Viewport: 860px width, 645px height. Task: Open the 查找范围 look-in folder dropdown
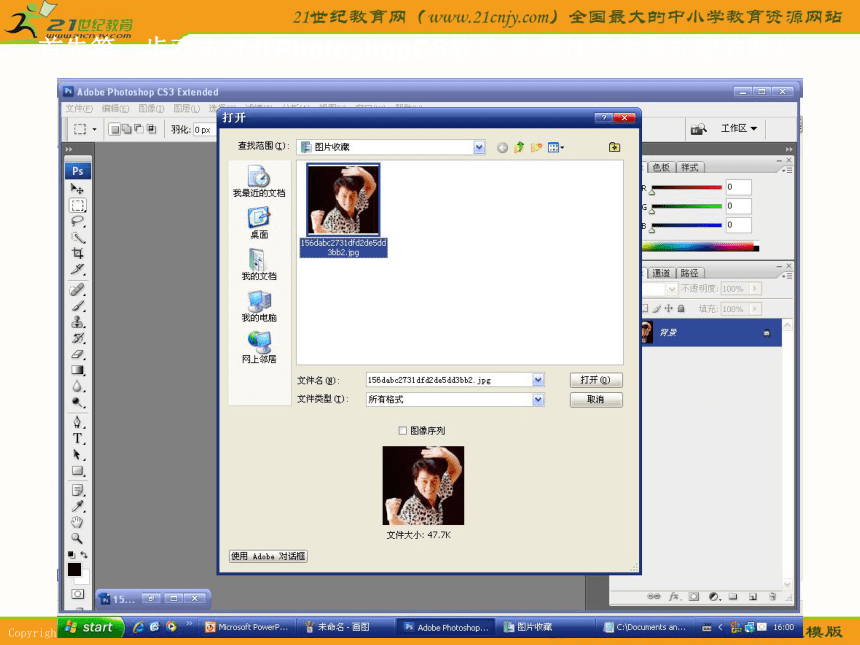point(479,147)
